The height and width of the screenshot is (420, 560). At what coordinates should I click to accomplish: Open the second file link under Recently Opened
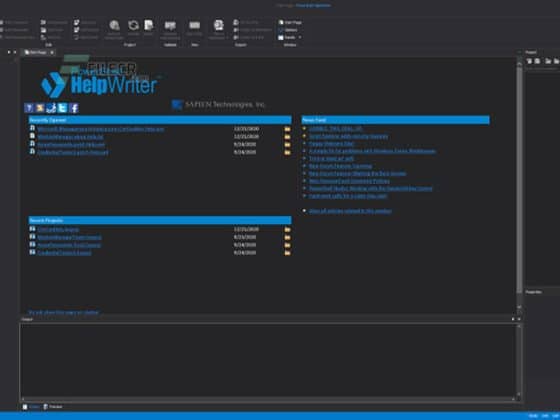(70, 137)
